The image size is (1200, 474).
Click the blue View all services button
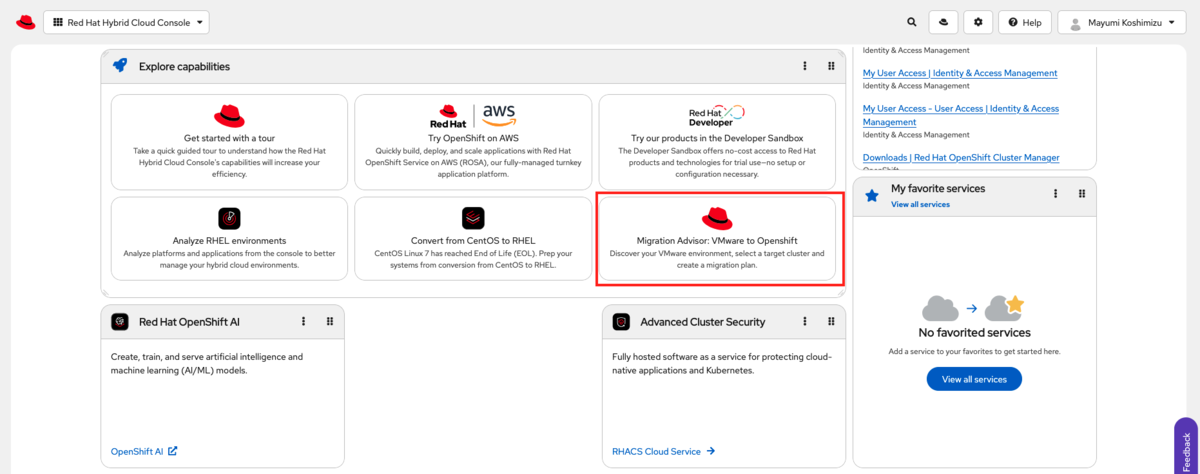pos(974,379)
